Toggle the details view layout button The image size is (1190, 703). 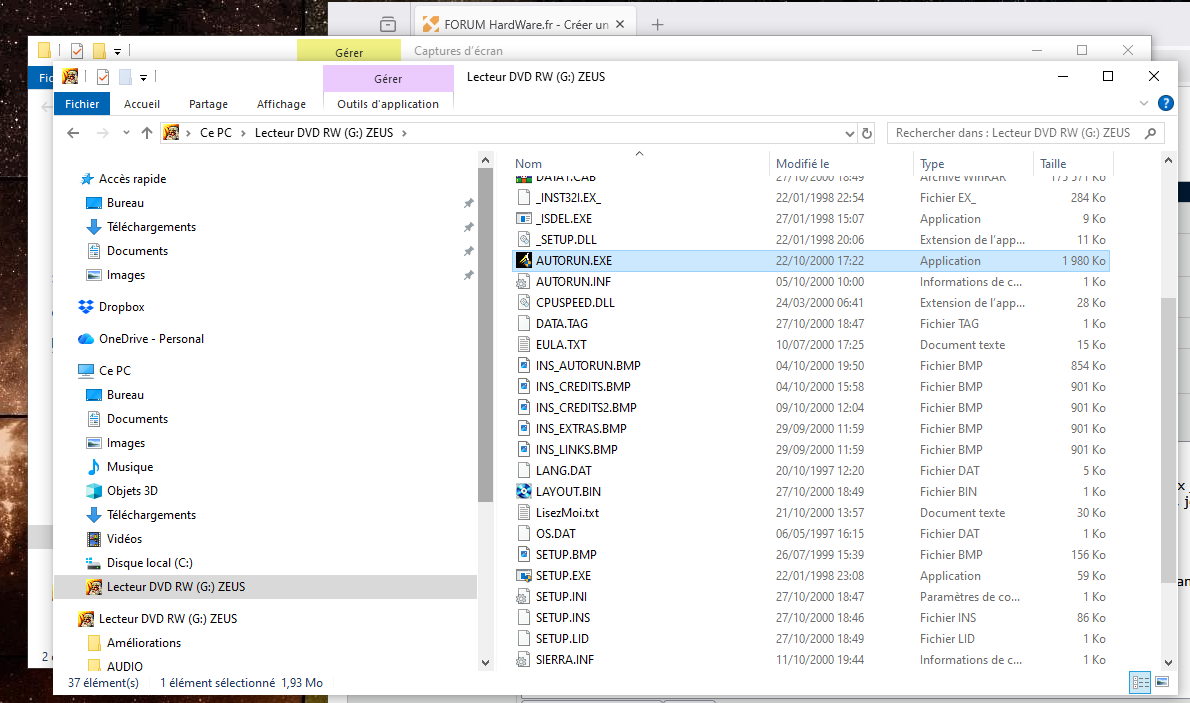tap(1140, 682)
